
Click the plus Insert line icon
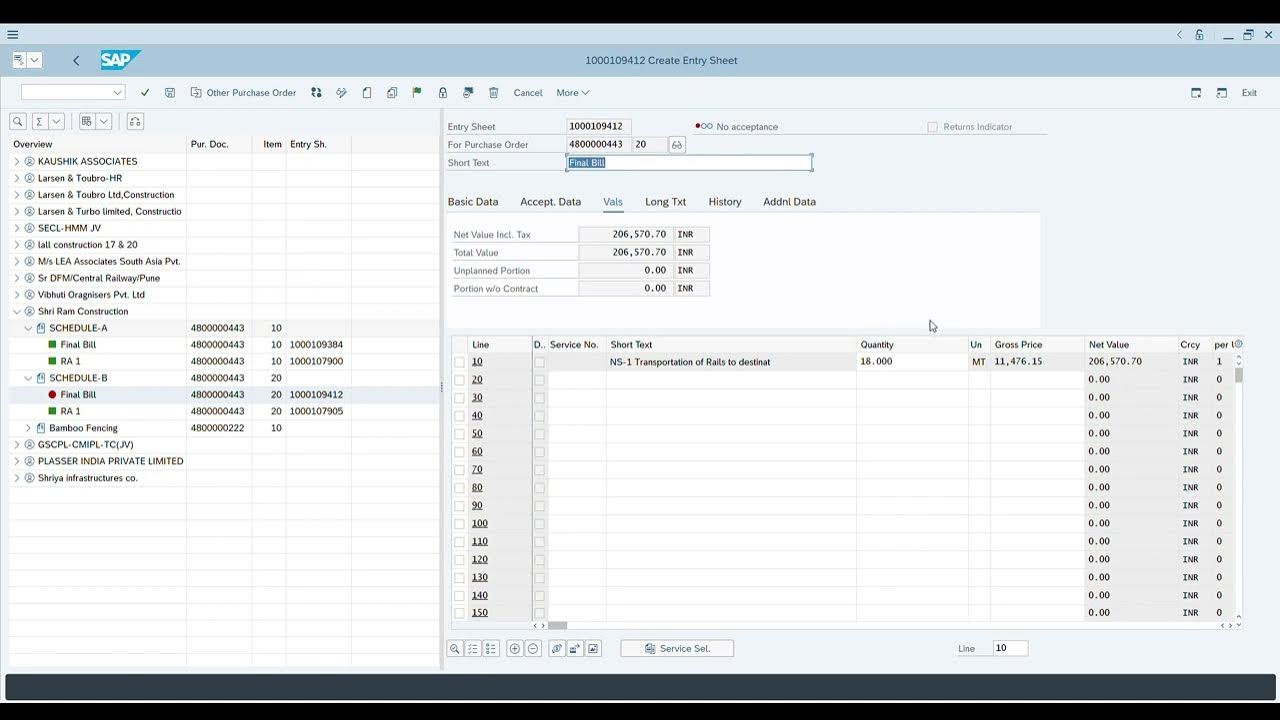[x=515, y=648]
